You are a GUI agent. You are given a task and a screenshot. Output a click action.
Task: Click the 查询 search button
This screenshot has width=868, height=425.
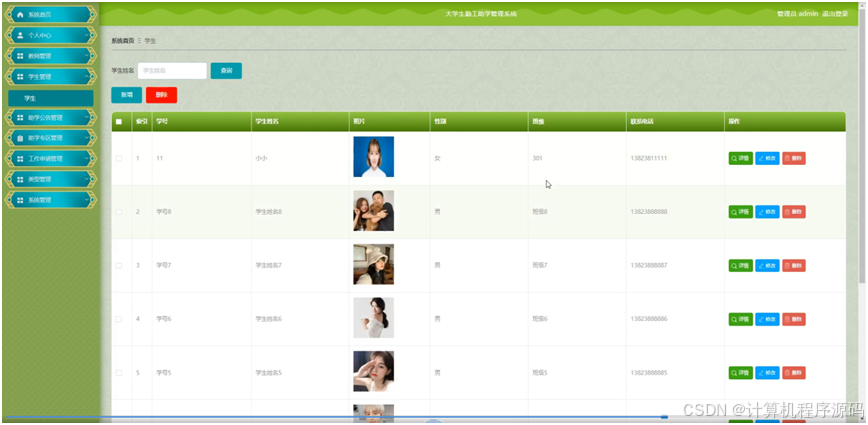pyautogui.click(x=226, y=71)
